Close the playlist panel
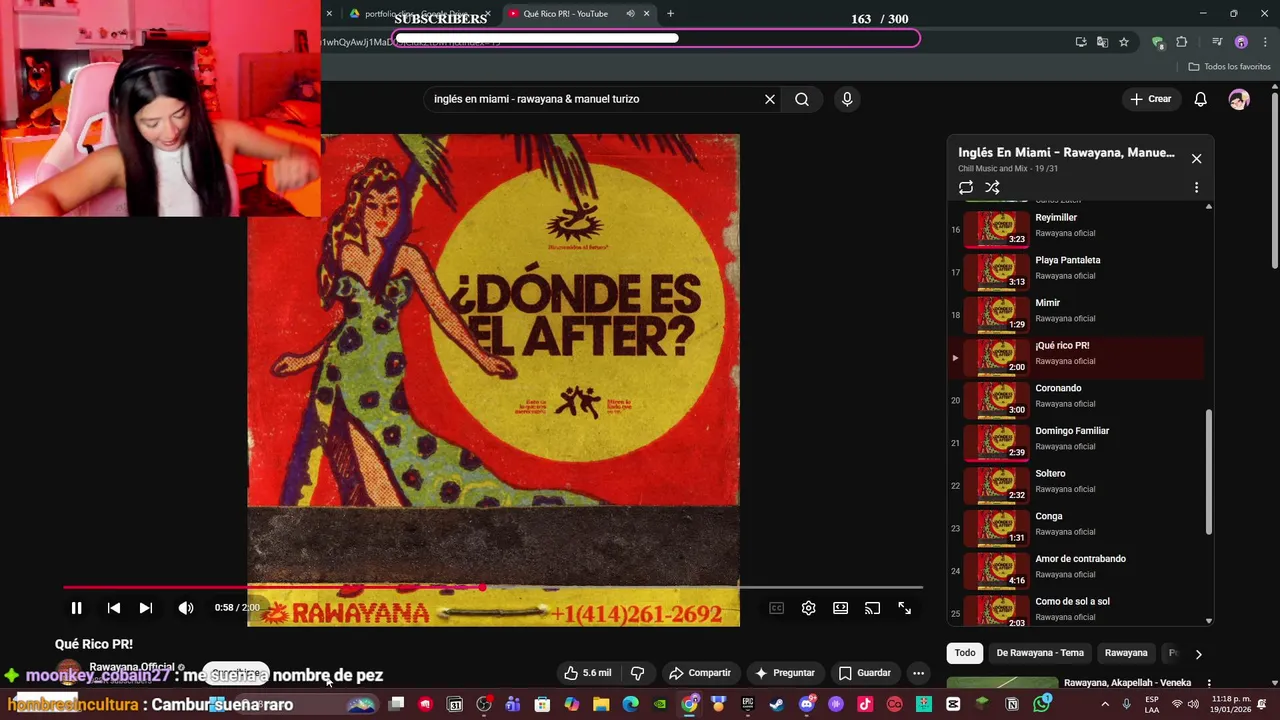Screen dimensions: 1280x720 (1196, 158)
